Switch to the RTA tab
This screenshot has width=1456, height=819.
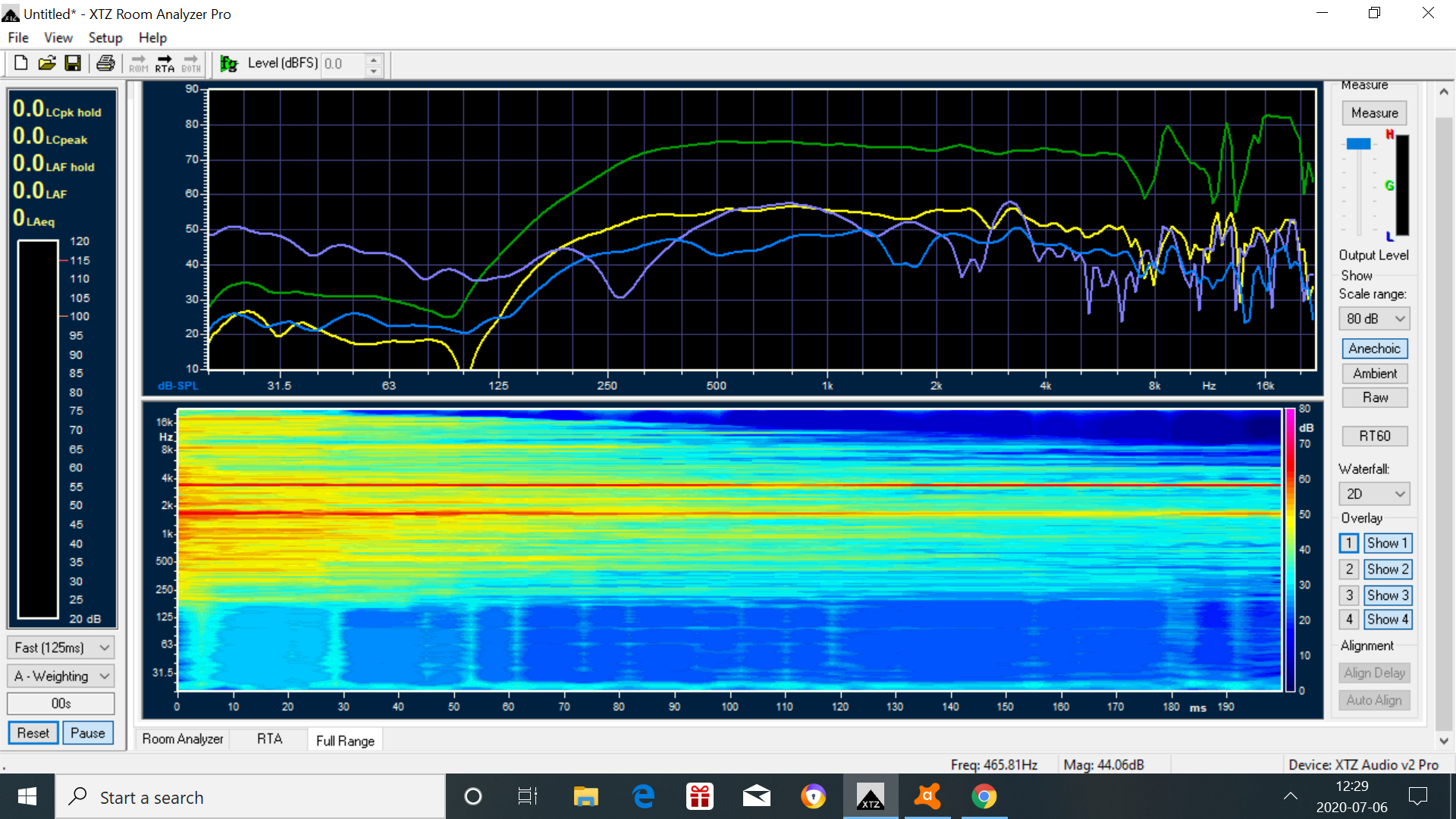click(x=269, y=739)
